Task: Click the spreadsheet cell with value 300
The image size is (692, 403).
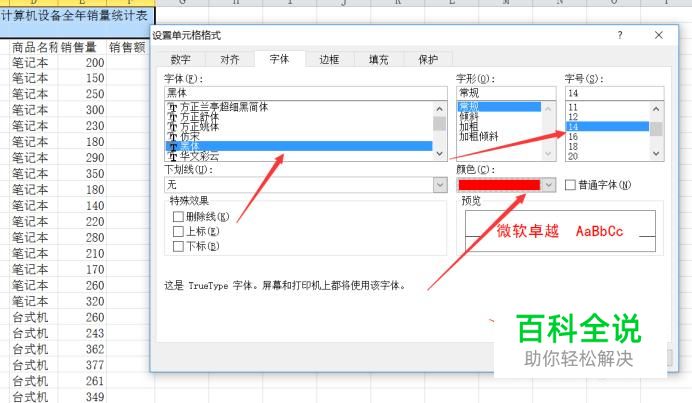Action: pos(82,110)
